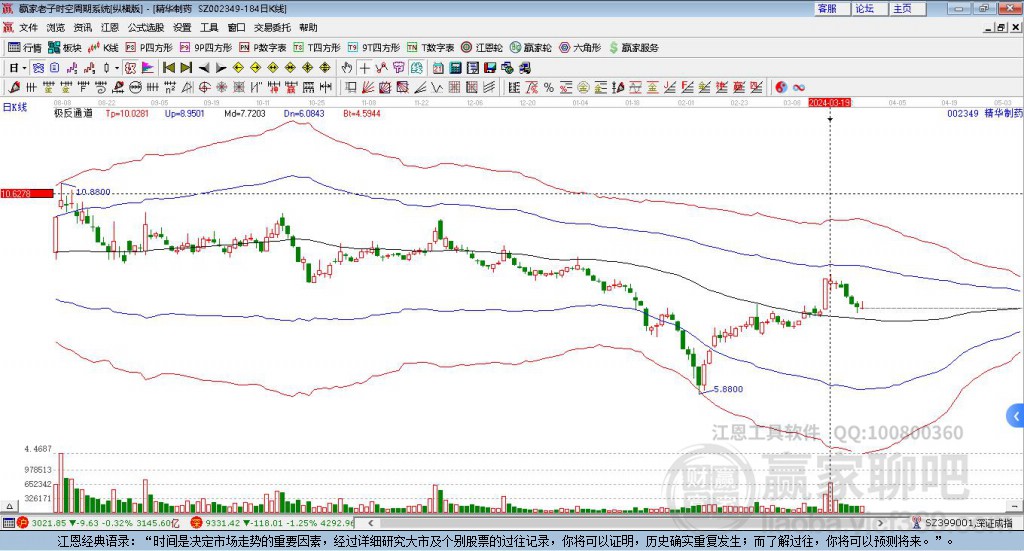Viewport: 1024px width, 551px height.
Task: Move chart right with black arrow
Action: tap(221, 67)
